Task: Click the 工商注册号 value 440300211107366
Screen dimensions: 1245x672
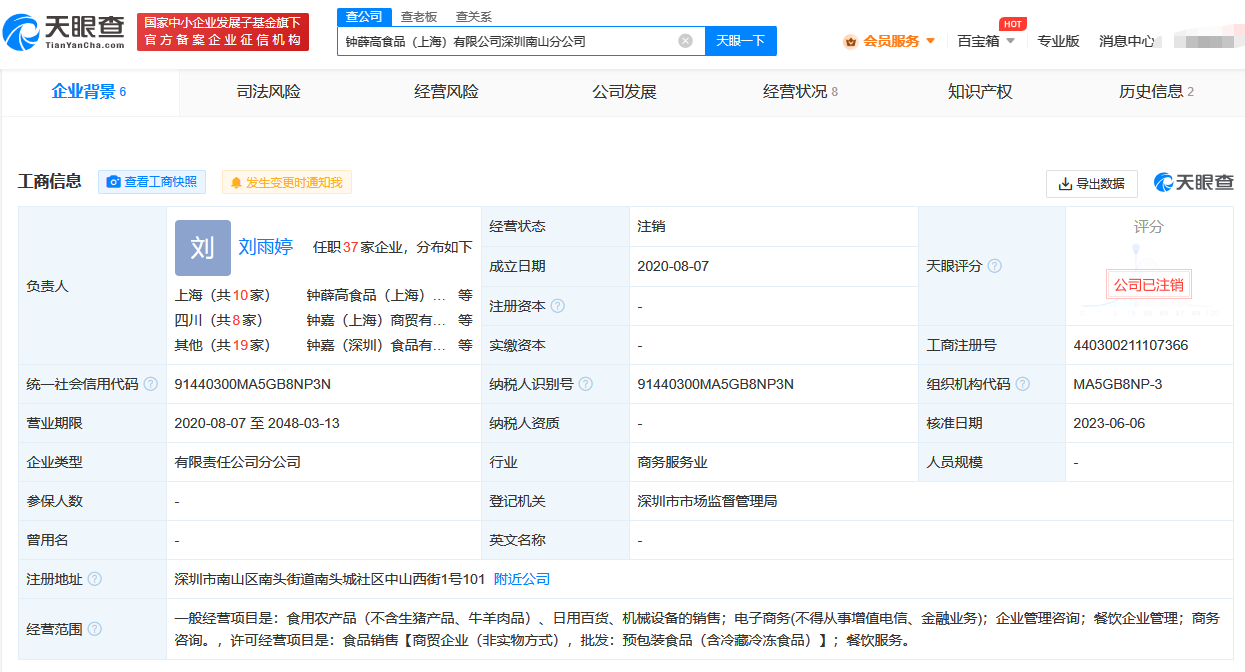Action: coord(1131,345)
